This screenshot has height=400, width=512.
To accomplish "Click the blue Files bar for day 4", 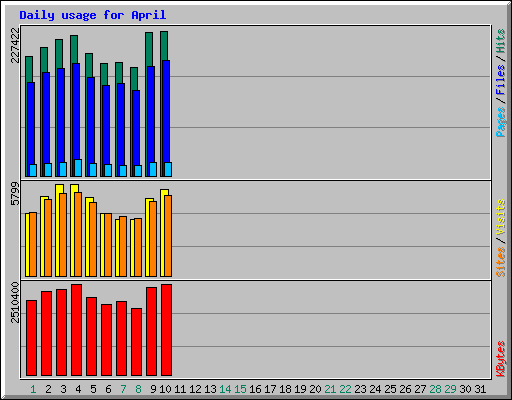I will point(76,111).
